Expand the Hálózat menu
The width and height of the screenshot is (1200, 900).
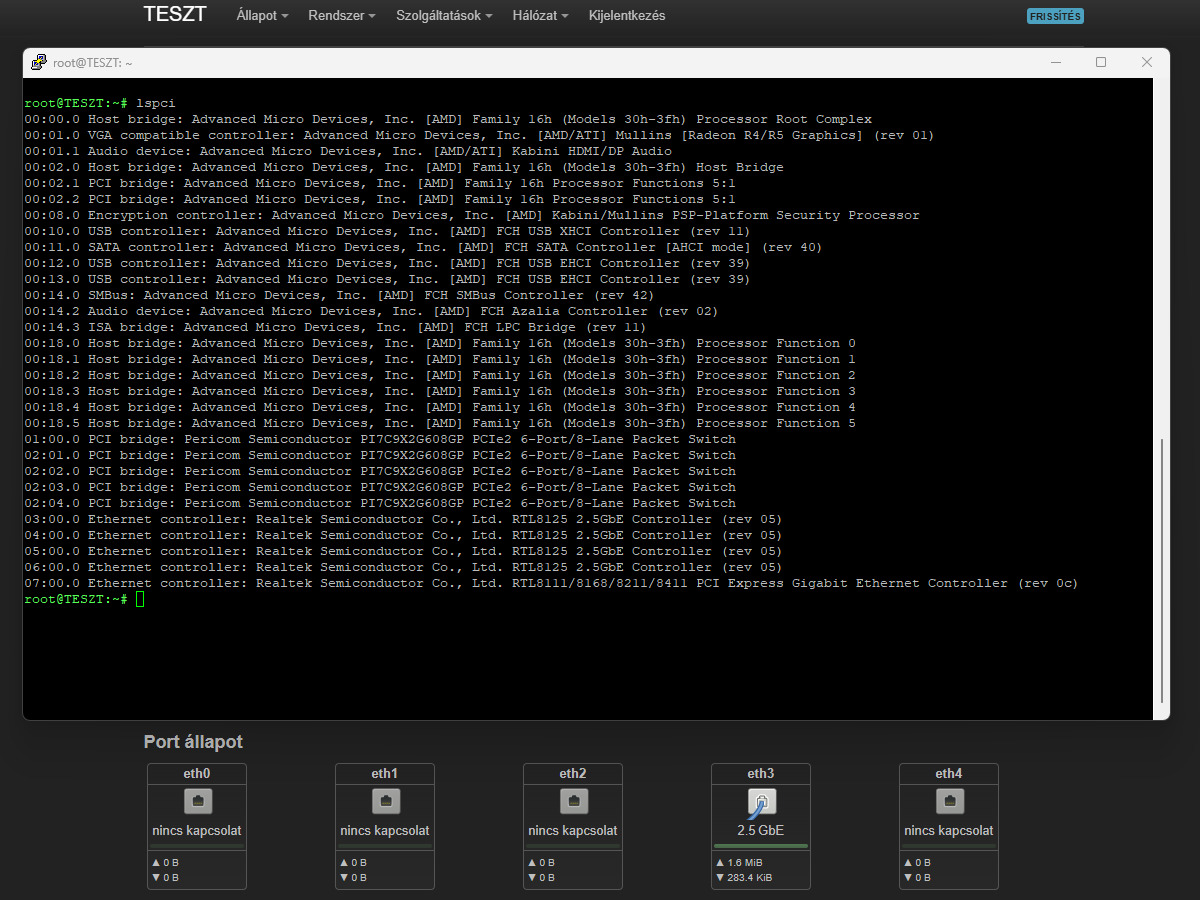pyautogui.click(x=541, y=16)
